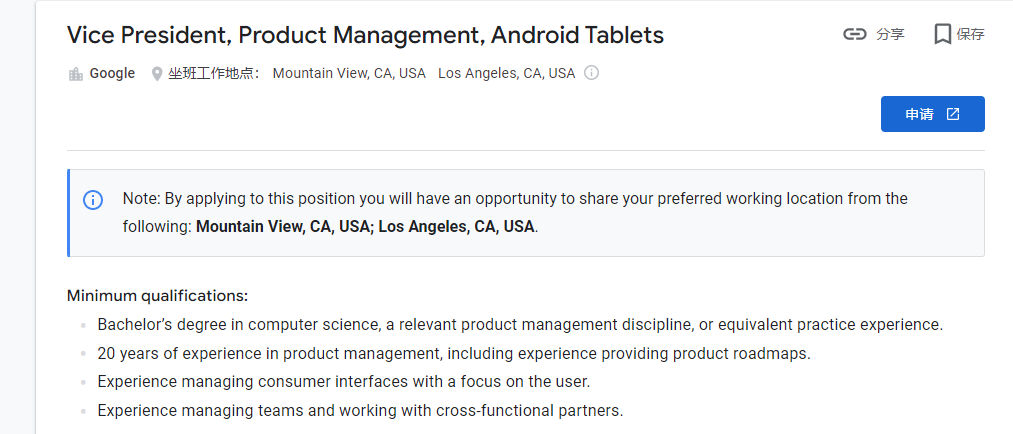Click the chain-link share icon
1013x434 pixels.
[x=854, y=34]
